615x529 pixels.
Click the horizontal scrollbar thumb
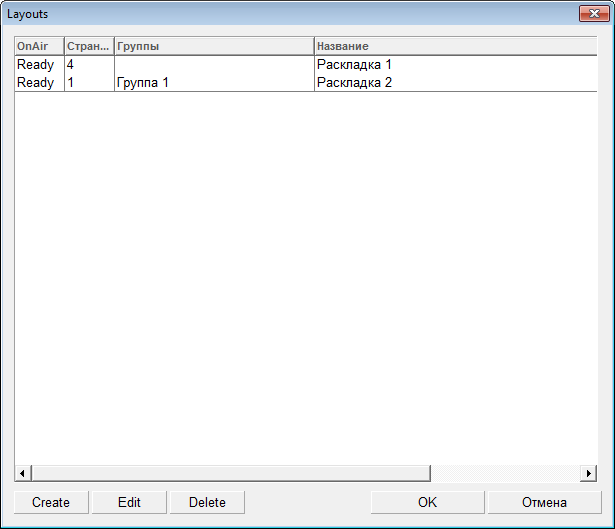pos(230,473)
